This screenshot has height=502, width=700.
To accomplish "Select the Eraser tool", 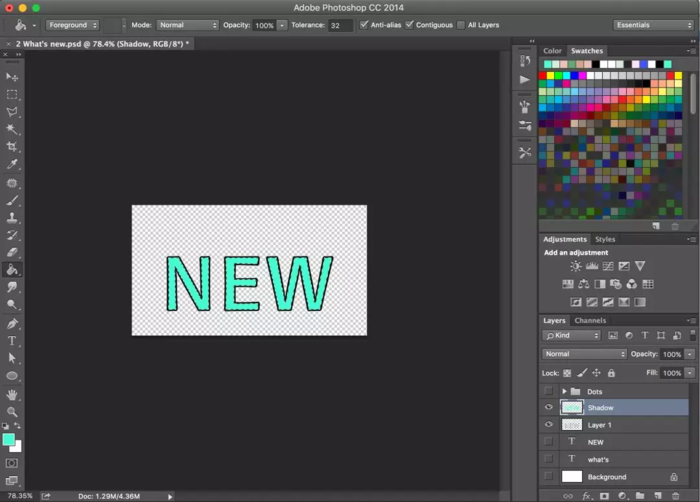I will [12, 252].
